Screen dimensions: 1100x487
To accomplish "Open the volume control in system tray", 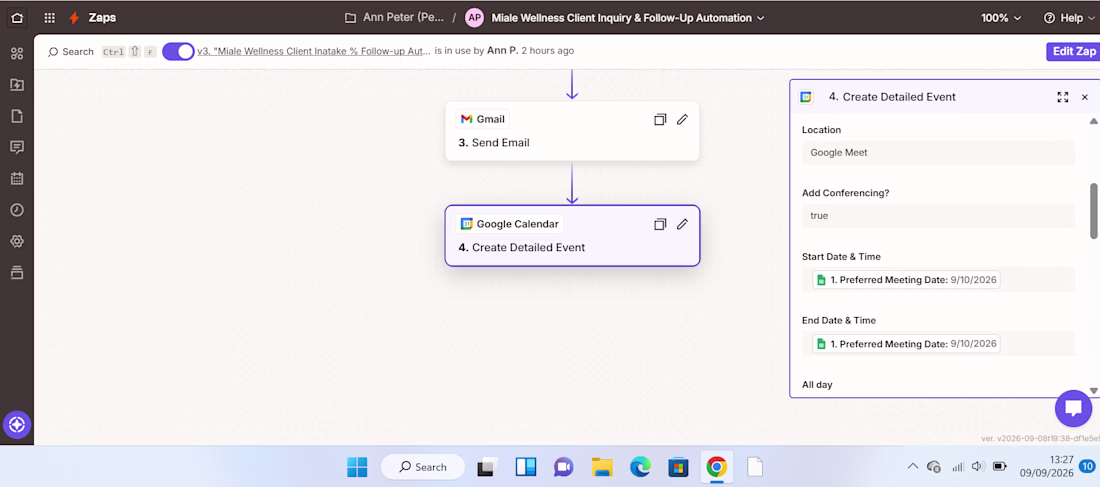I will [979, 466].
